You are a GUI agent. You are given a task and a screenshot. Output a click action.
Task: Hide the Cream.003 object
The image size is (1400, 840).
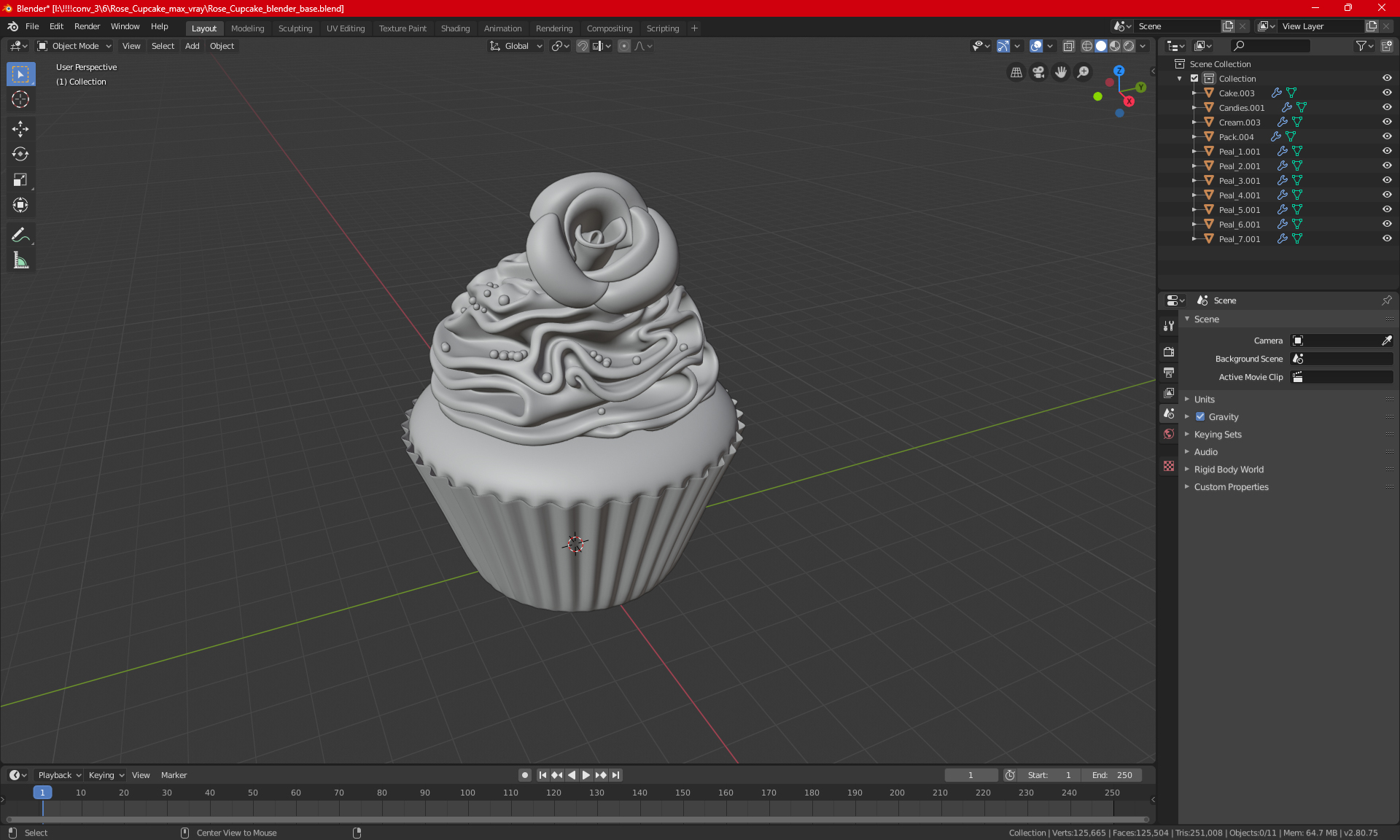[1387, 122]
